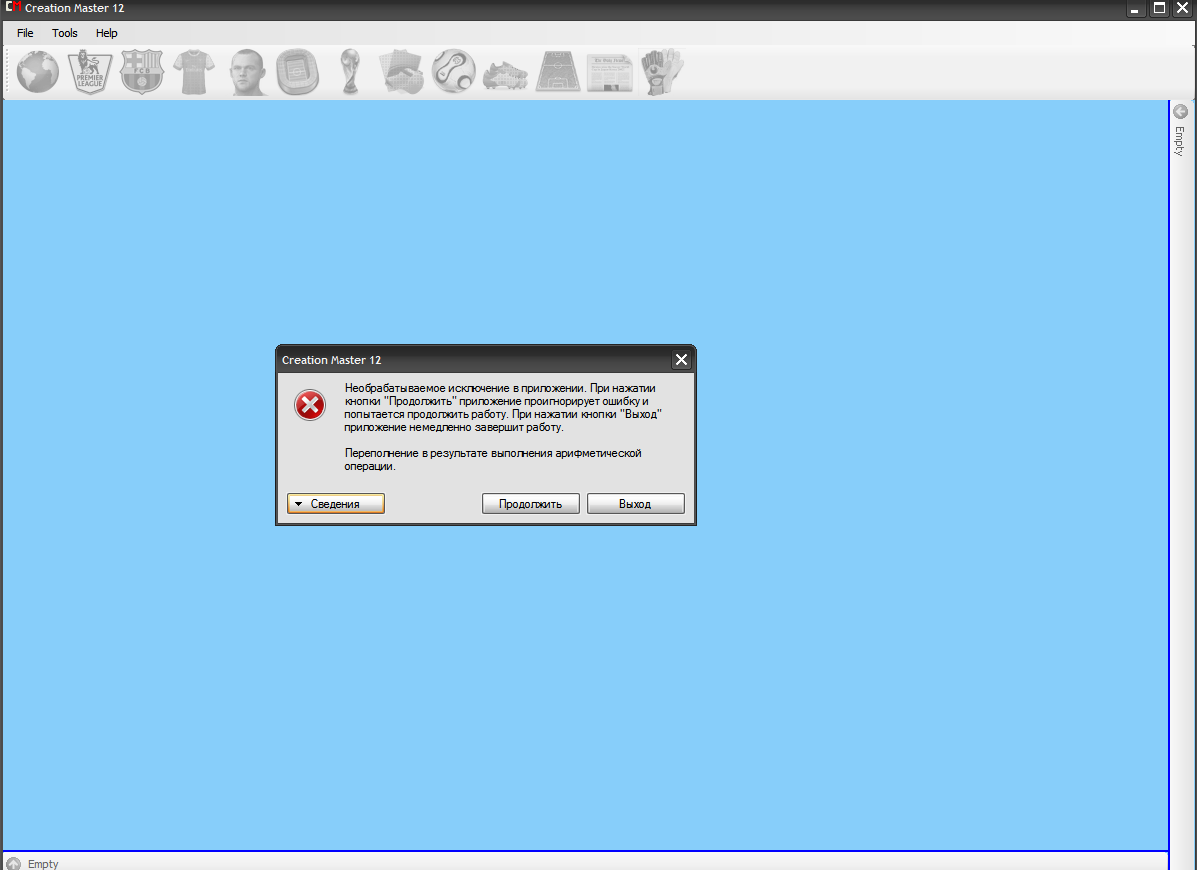Close the main Creation Master 12 window
Image resolution: width=1197 pixels, height=870 pixels.
click(1182, 8)
